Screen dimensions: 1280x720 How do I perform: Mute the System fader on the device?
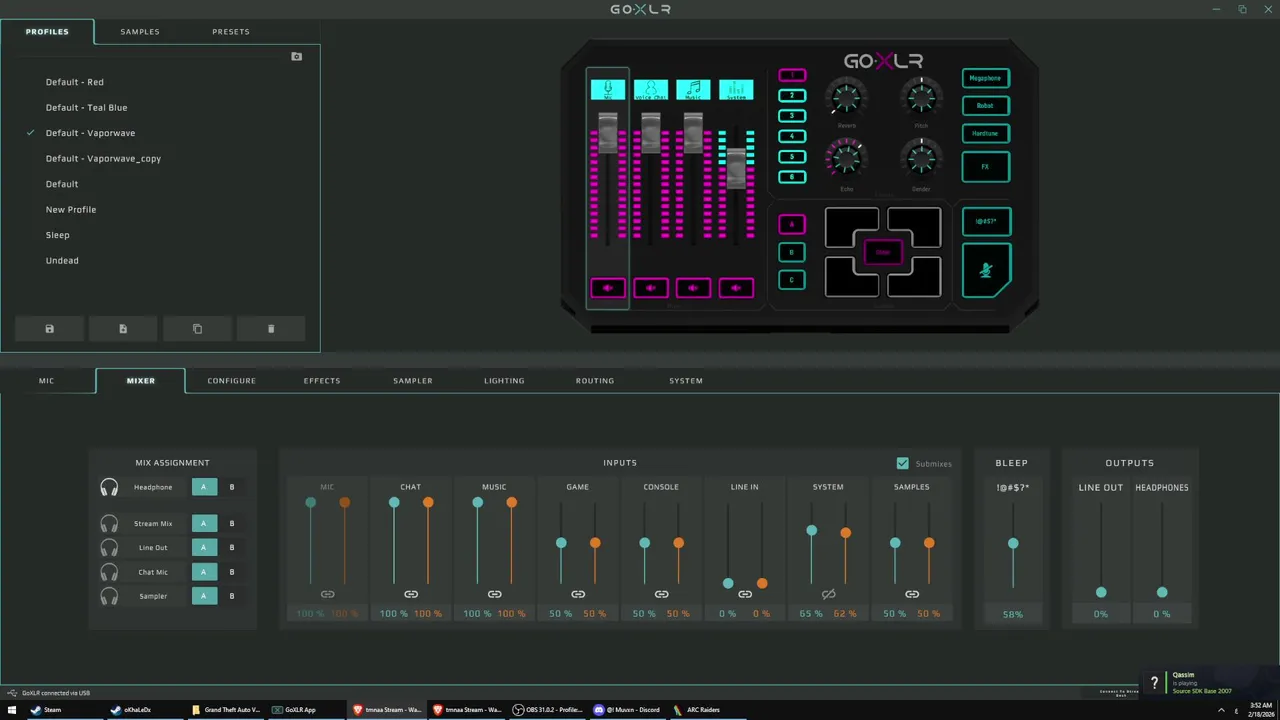[736, 288]
